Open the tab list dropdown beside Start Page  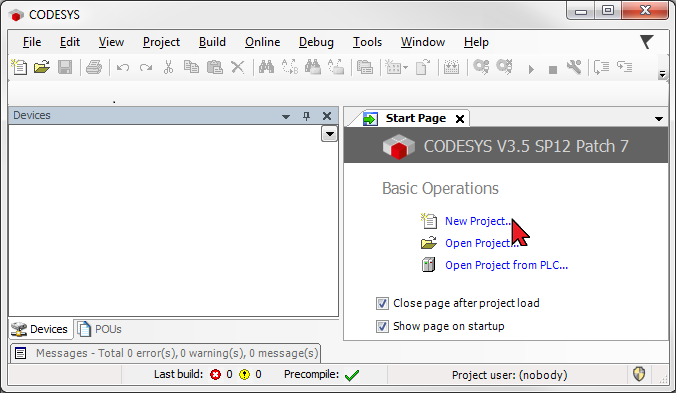click(x=659, y=119)
